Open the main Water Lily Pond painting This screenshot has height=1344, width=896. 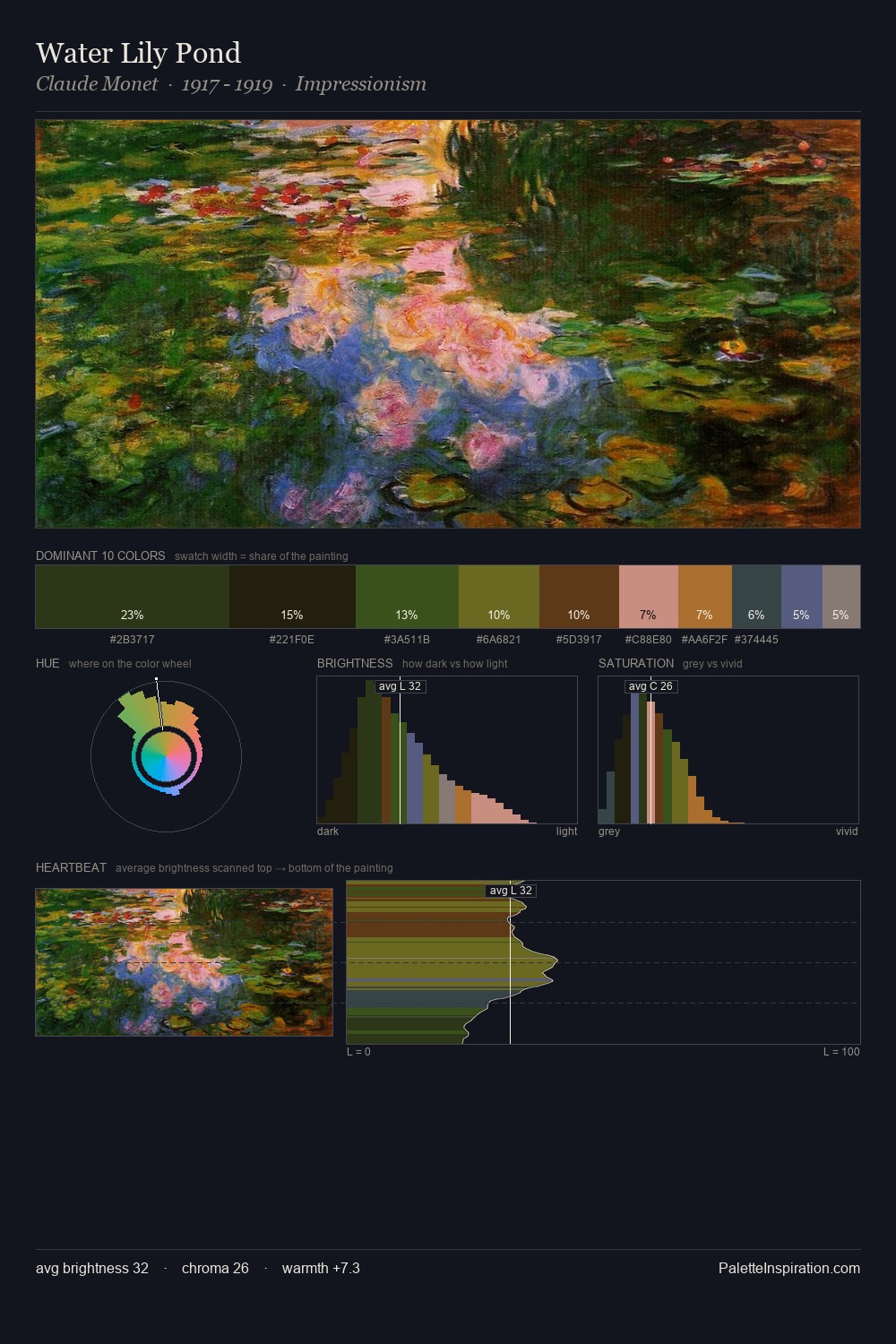448,324
